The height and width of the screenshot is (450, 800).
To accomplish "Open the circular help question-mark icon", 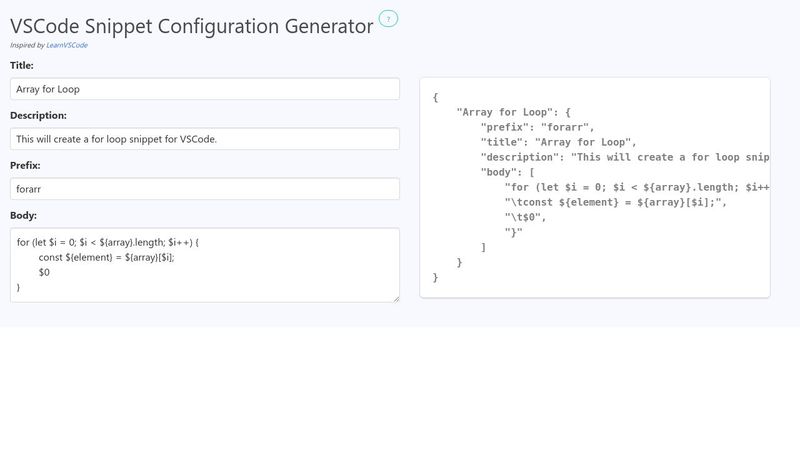I will [x=388, y=19].
